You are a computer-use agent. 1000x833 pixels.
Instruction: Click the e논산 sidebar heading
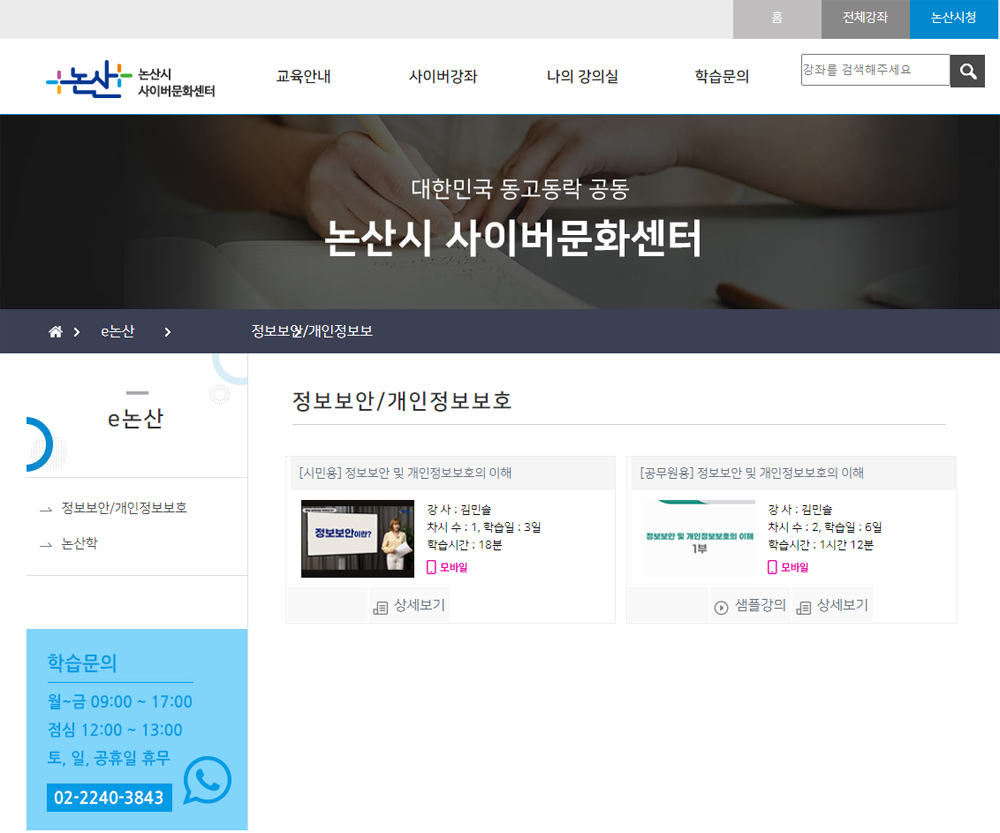[x=136, y=419]
